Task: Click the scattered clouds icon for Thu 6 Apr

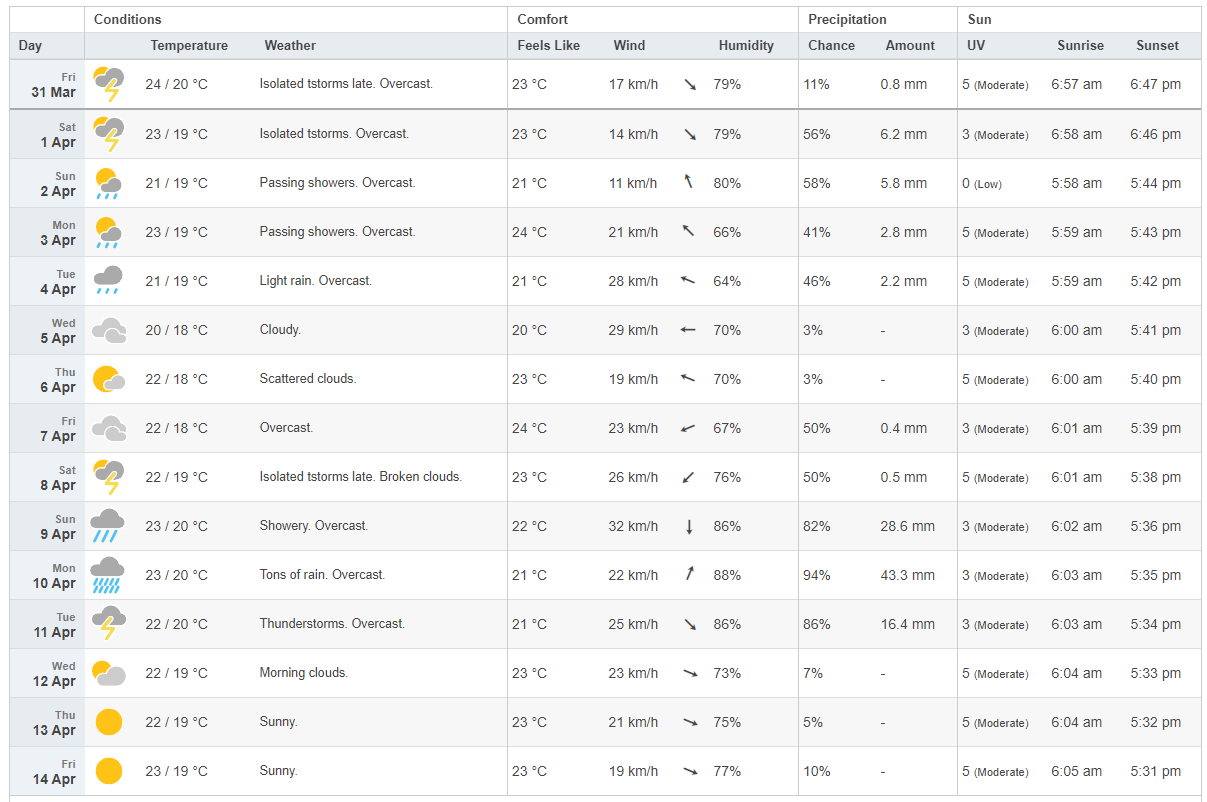Action: (x=108, y=379)
